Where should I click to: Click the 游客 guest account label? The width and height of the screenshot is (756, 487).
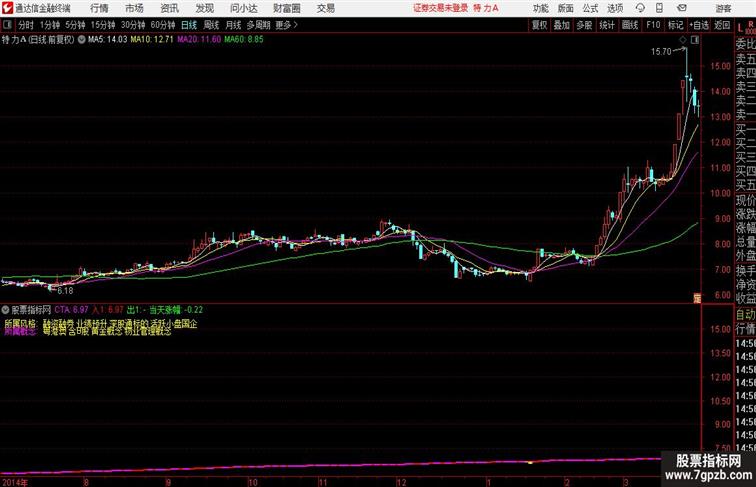tap(723, 8)
